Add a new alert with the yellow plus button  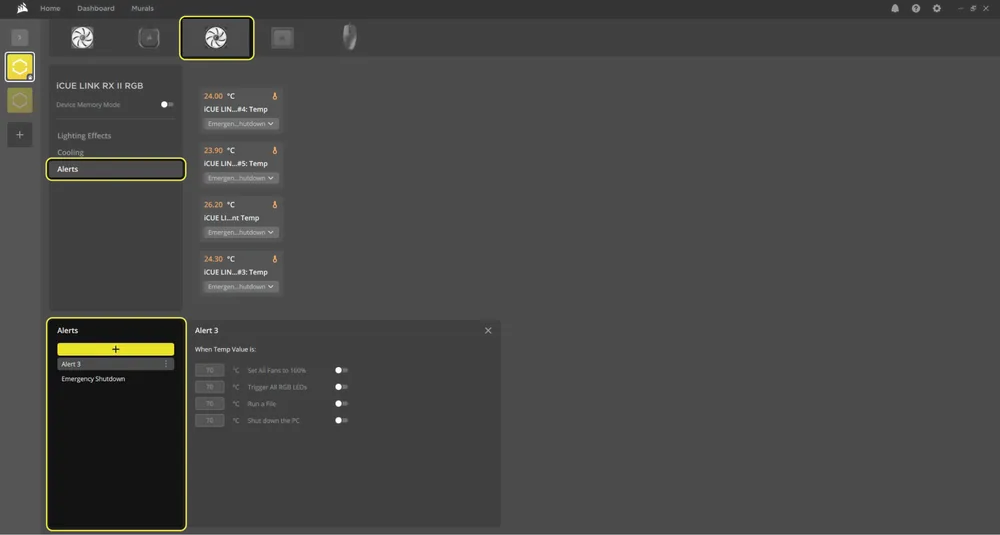click(115, 349)
